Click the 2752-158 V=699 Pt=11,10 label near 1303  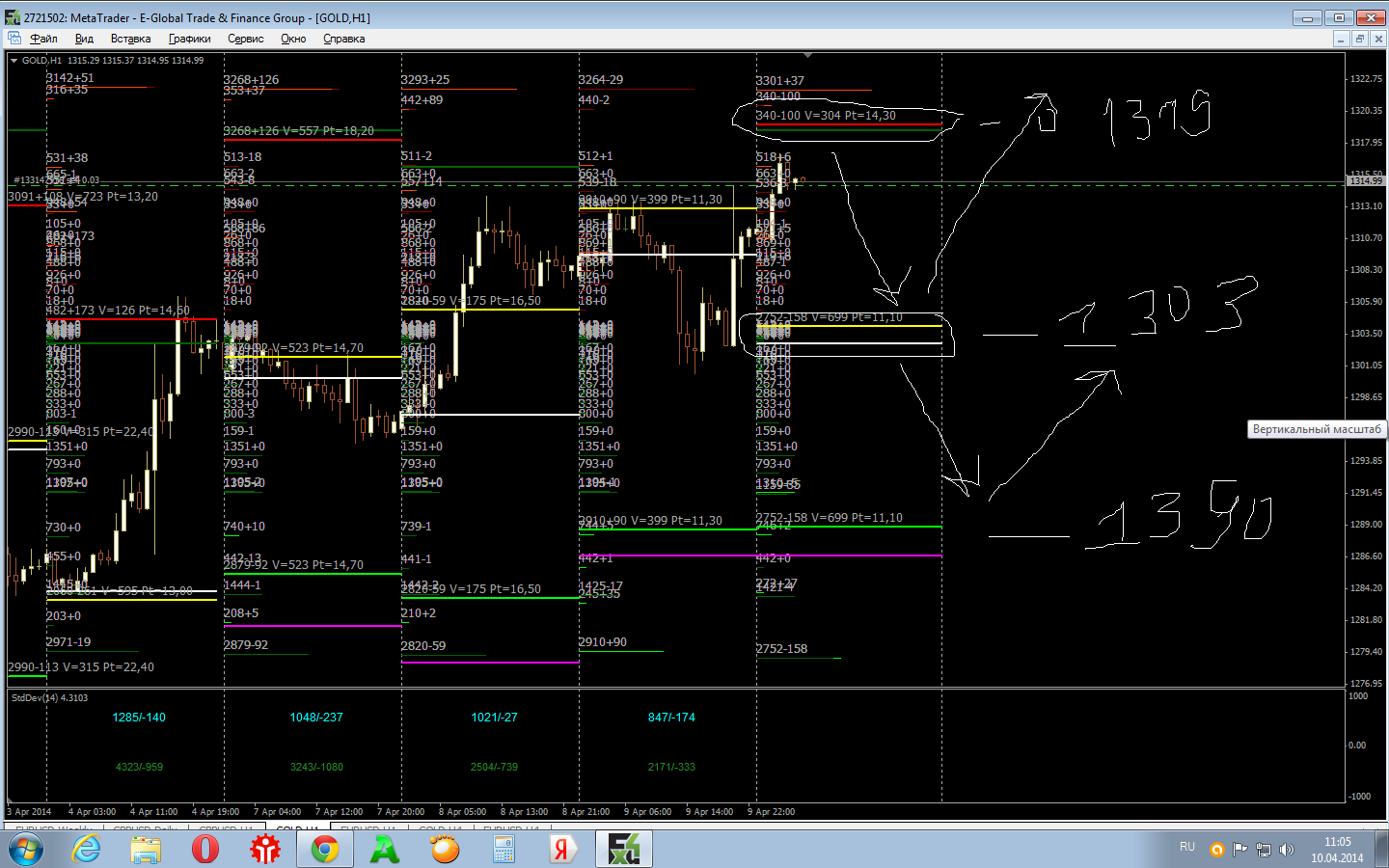830,317
